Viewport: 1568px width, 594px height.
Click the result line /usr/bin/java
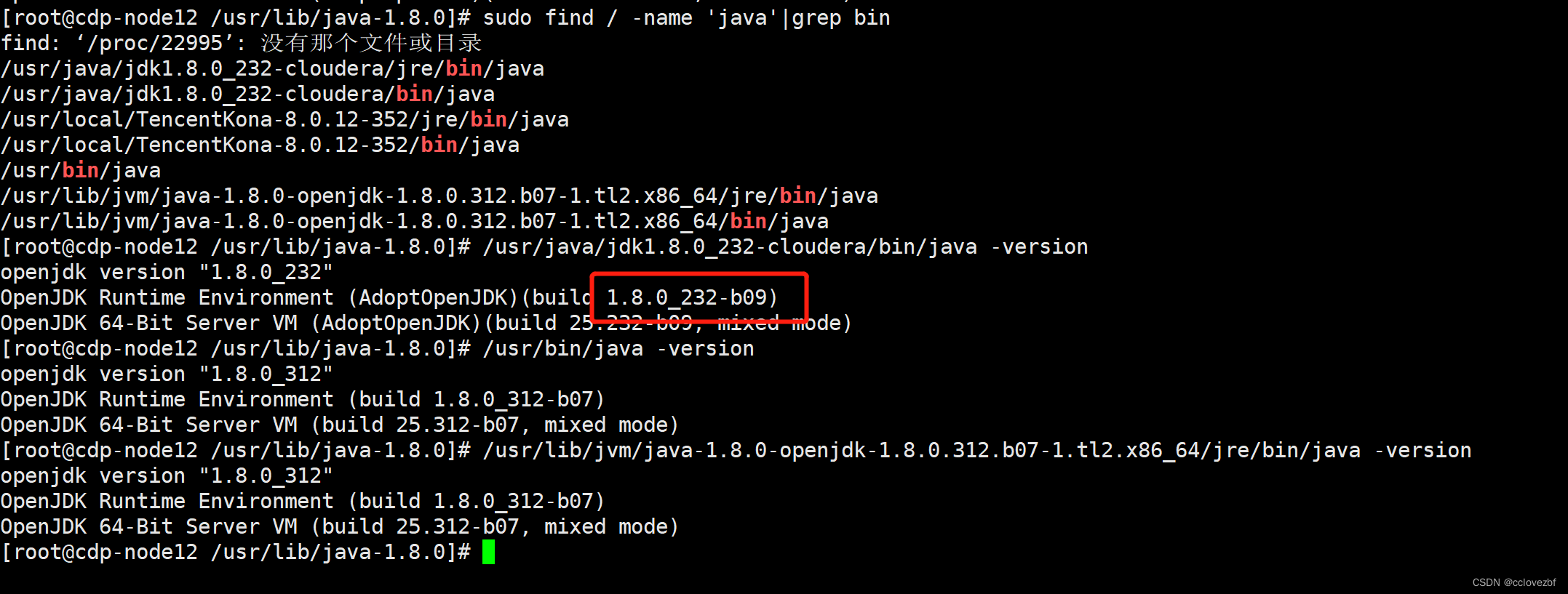click(x=80, y=170)
